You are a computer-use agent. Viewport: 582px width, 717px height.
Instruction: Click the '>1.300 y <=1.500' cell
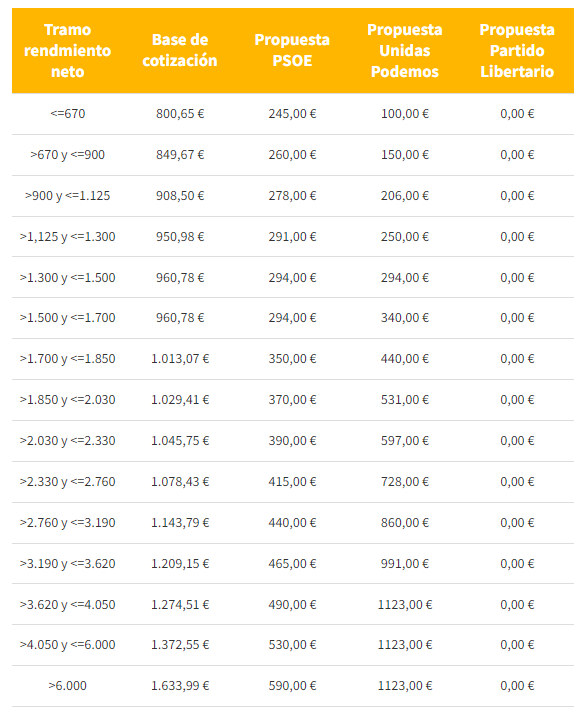(68, 278)
